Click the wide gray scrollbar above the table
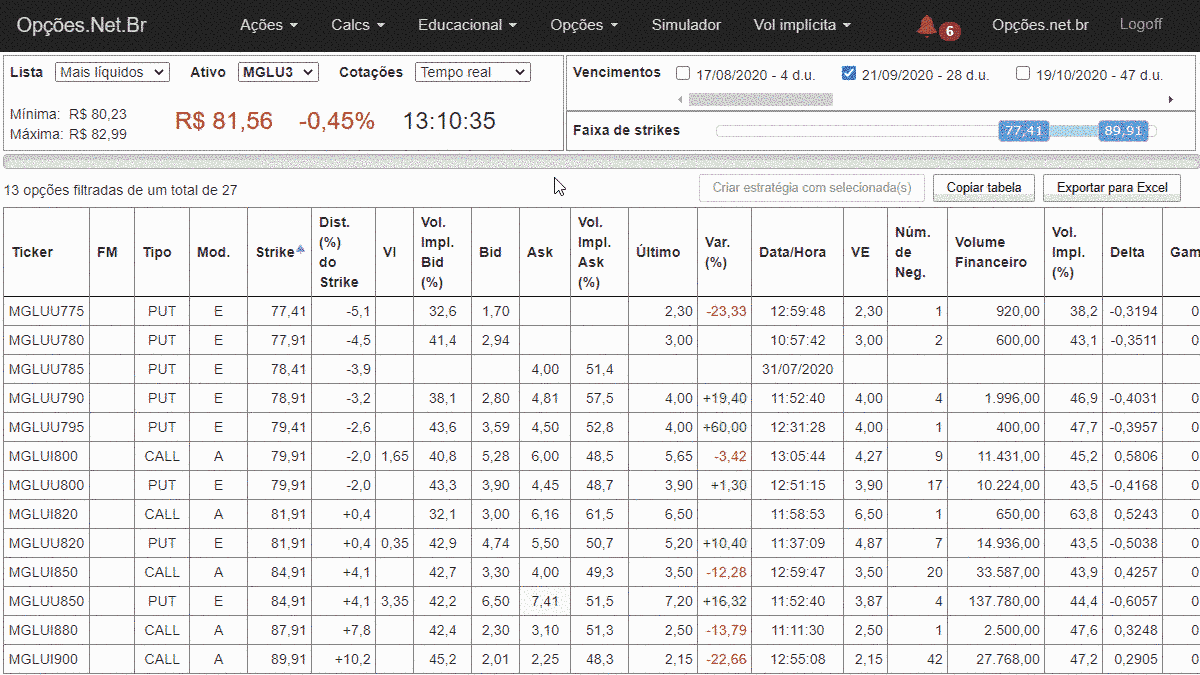Screen dimensions: 1200x675 pyautogui.click(x=600, y=161)
